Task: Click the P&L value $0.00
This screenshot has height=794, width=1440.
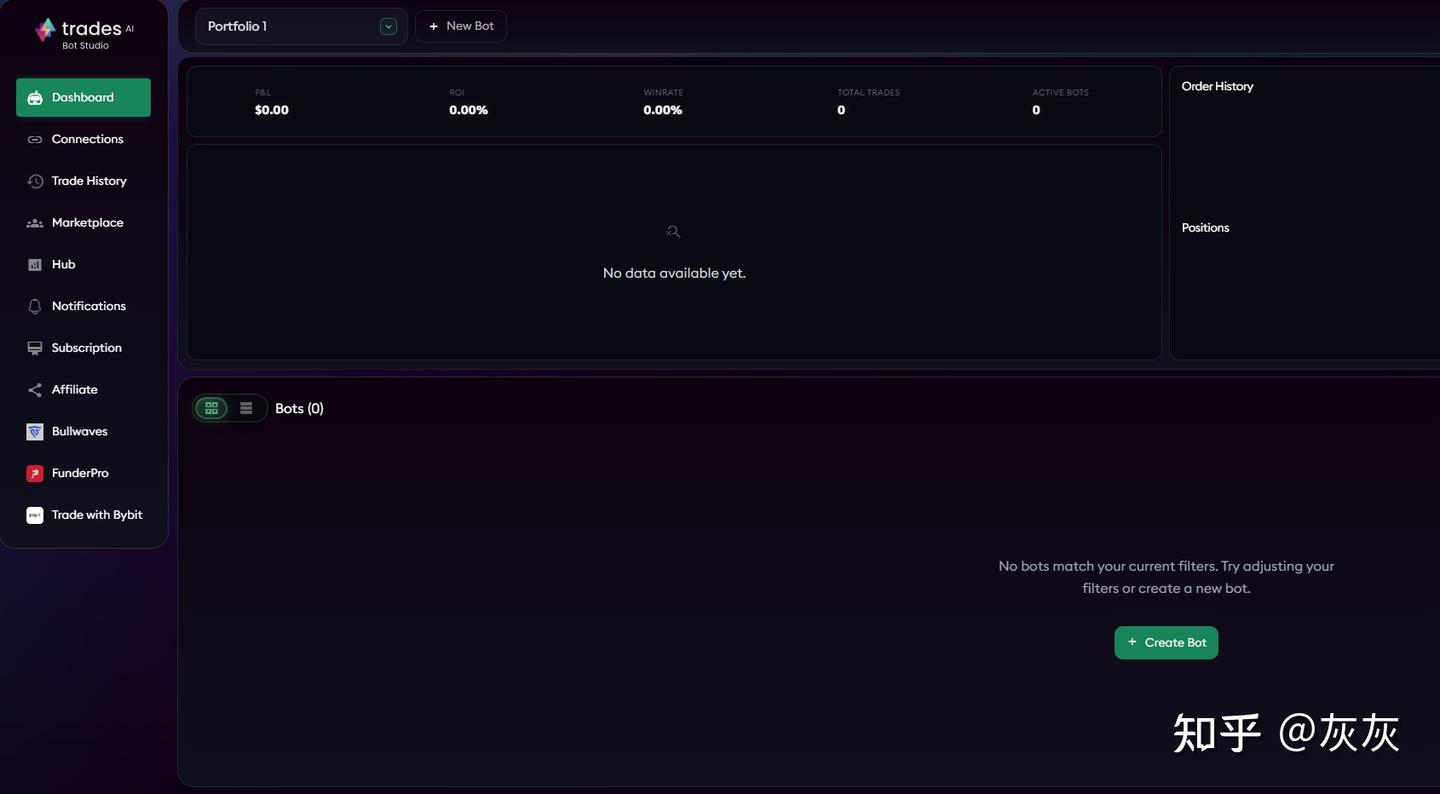Action: pos(271,110)
